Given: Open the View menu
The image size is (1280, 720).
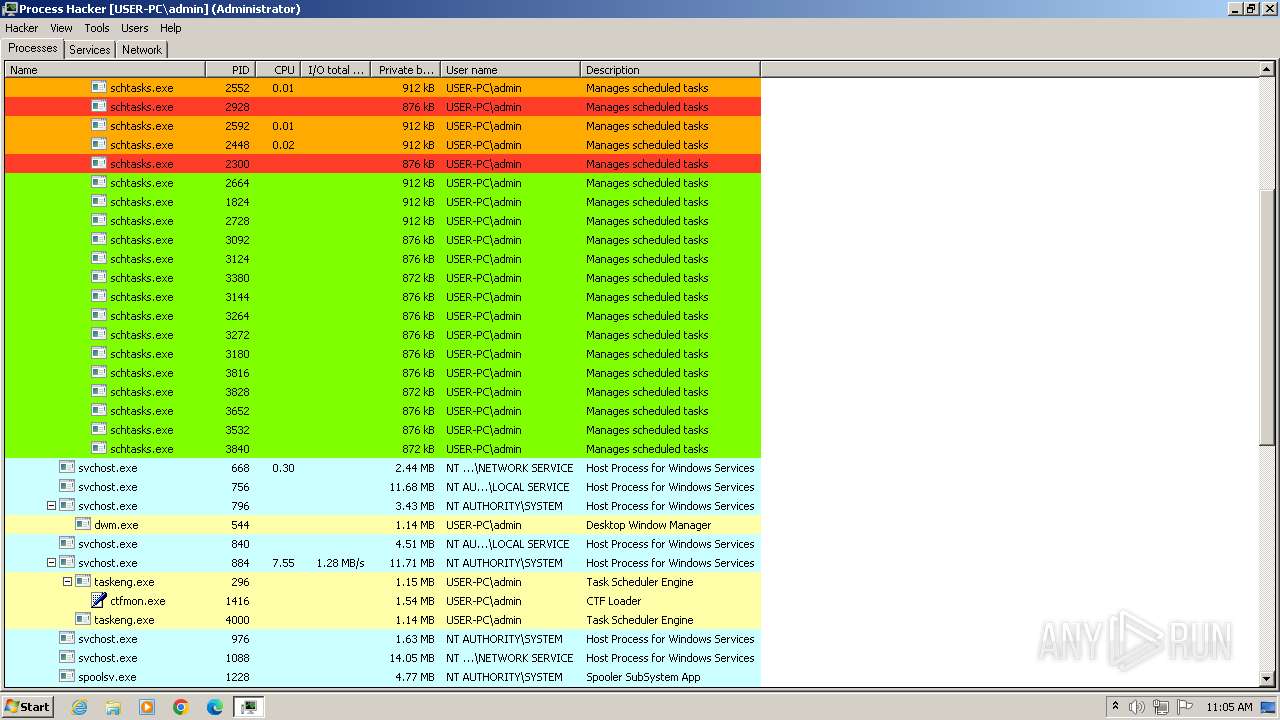Looking at the screenshot, I should pos(61,28).
